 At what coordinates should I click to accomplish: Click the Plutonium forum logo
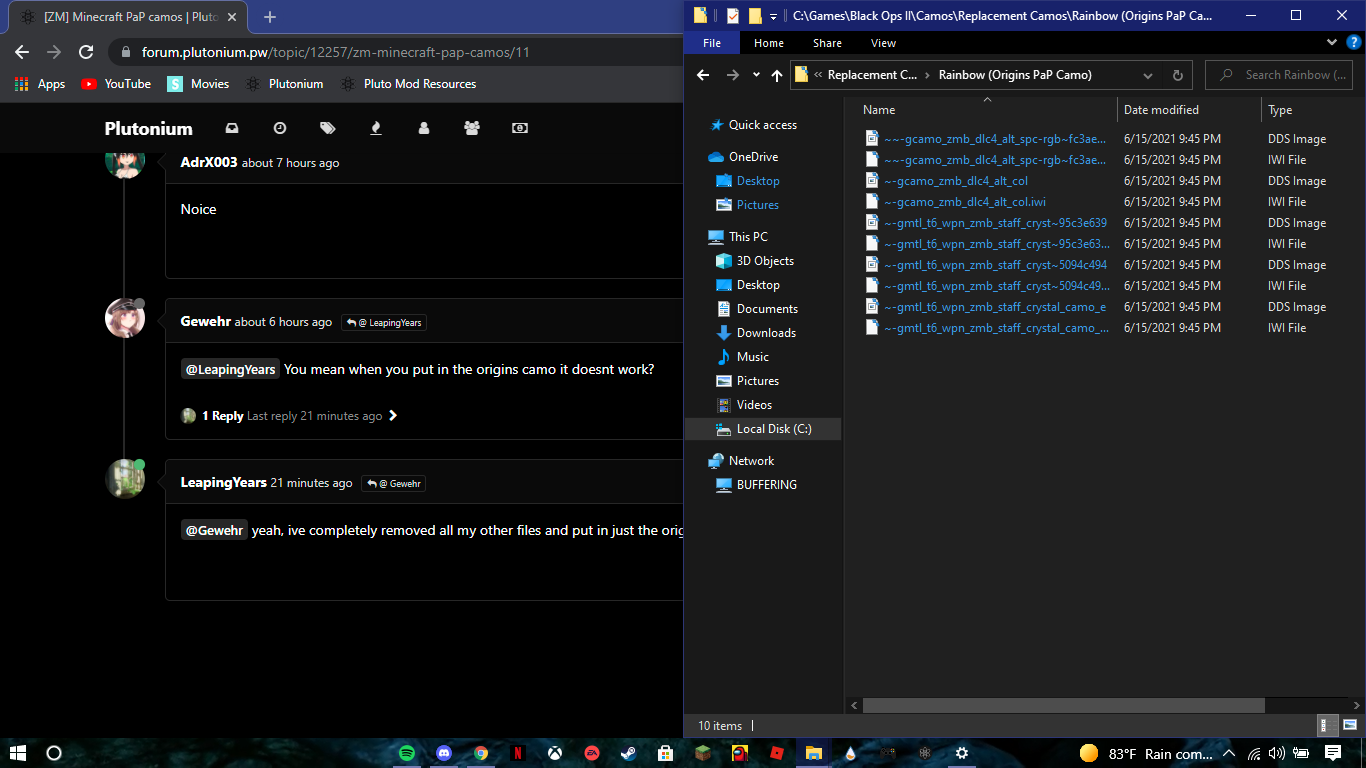pyautogui.click(x=149, y=128)
